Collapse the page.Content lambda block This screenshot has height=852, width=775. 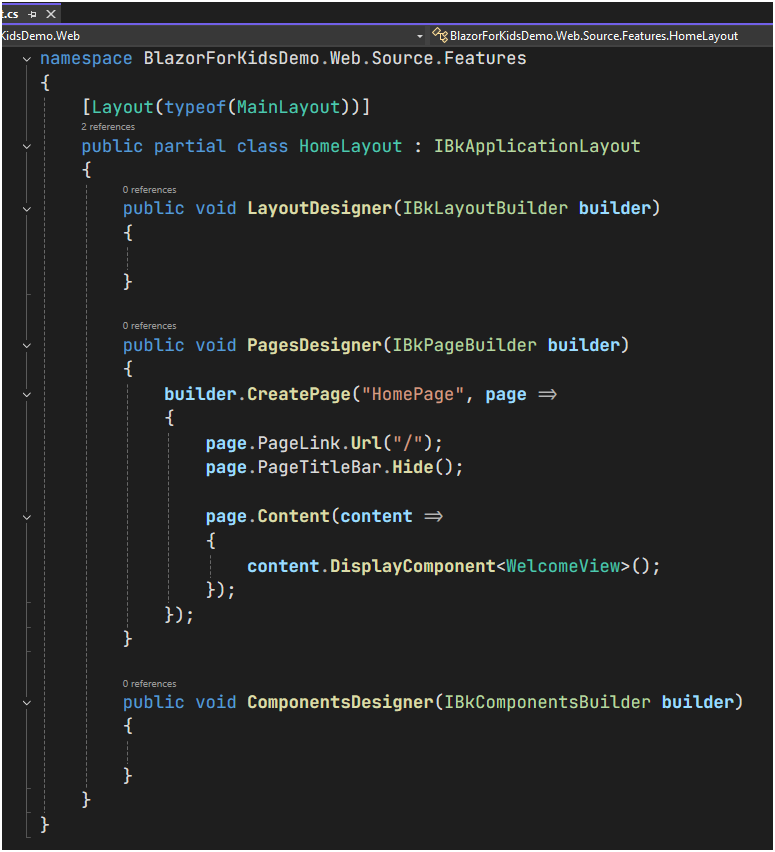click(x=26, y=517)
